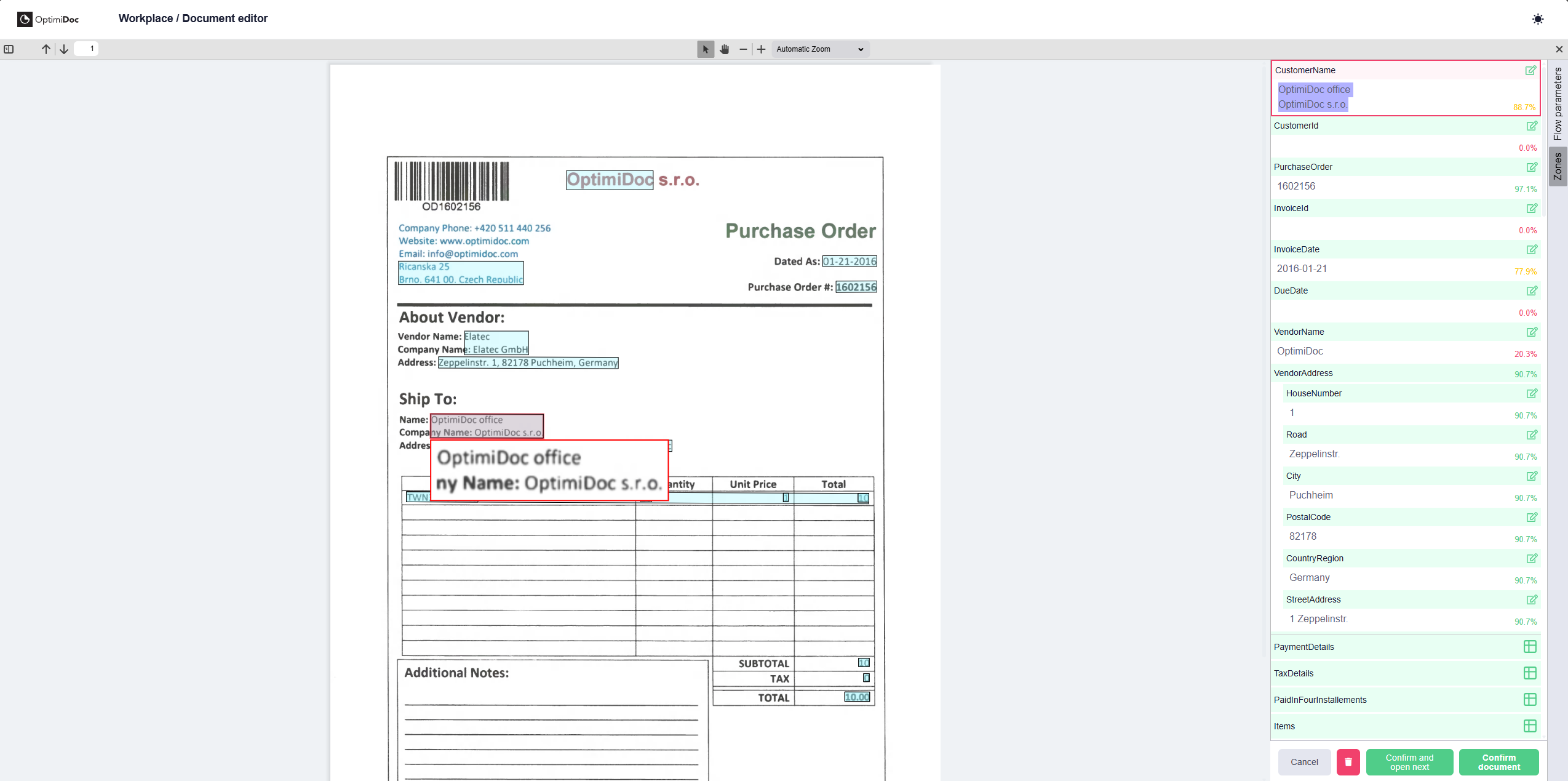Delete document with trash button

pyautogui.click(x=1348, y=762)
